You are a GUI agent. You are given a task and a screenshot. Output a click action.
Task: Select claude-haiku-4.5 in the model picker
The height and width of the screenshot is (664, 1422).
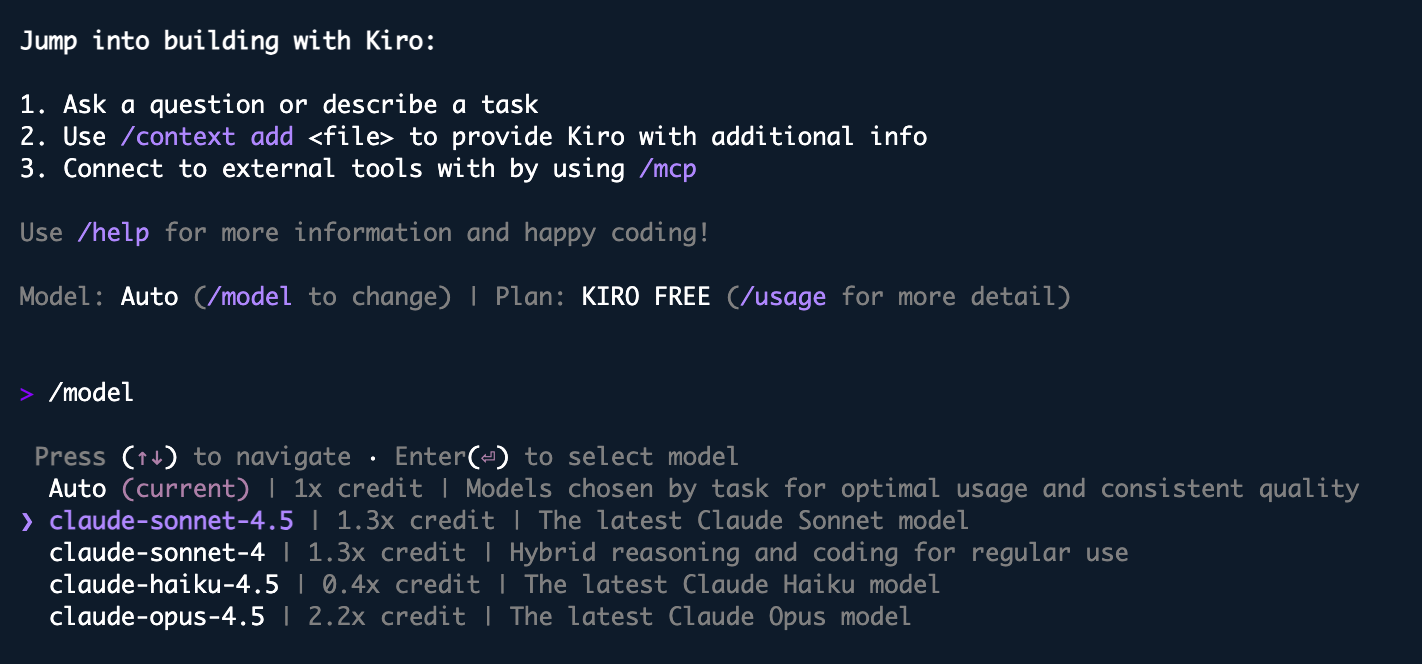pyautogui.click(x=164, y=585)
